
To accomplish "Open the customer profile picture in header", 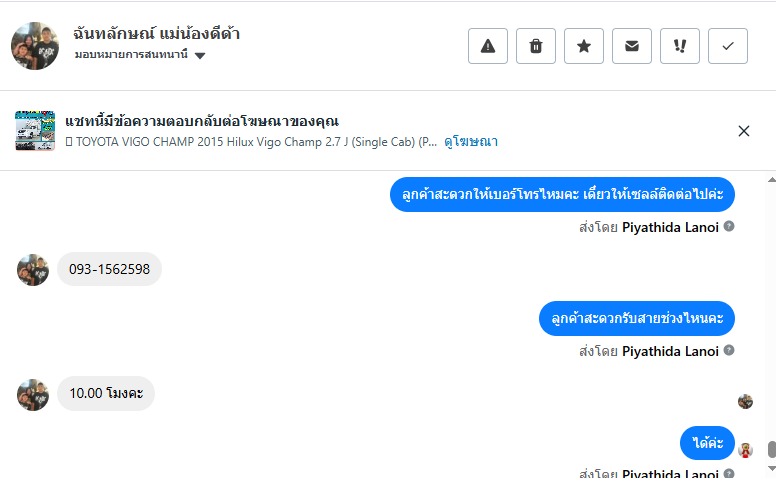I will pos(35,46).
